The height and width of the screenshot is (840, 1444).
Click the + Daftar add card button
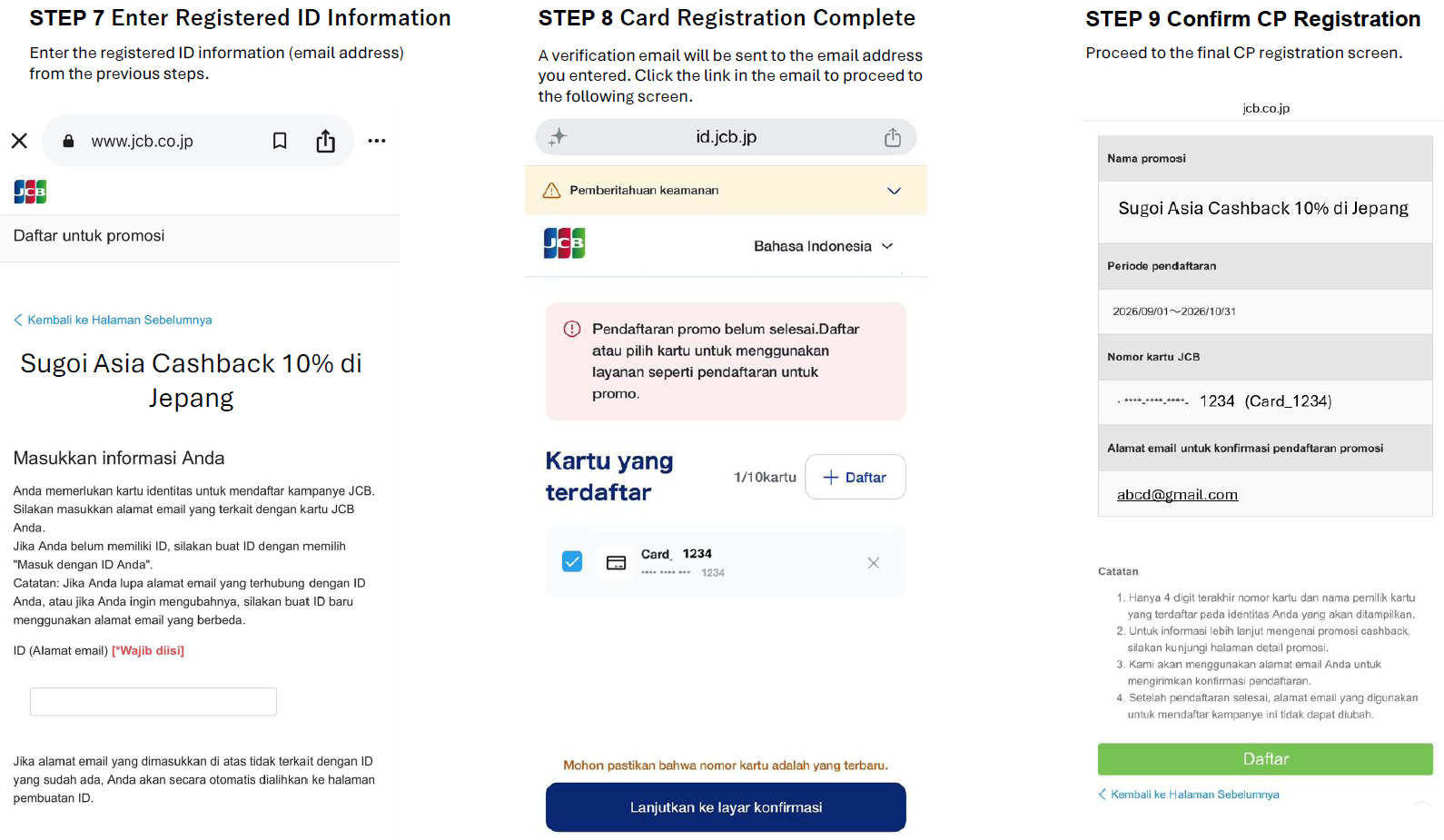click(x=855, y=477)
